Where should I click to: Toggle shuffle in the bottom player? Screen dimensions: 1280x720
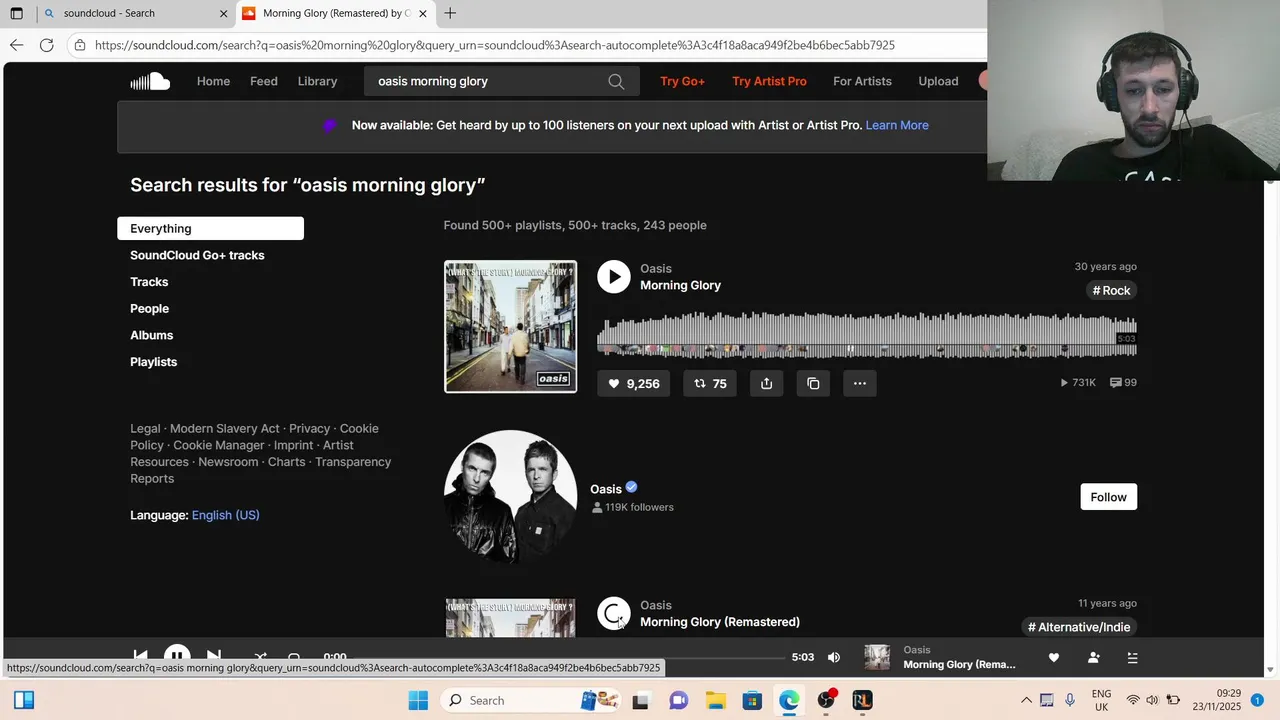click(260, 657)
